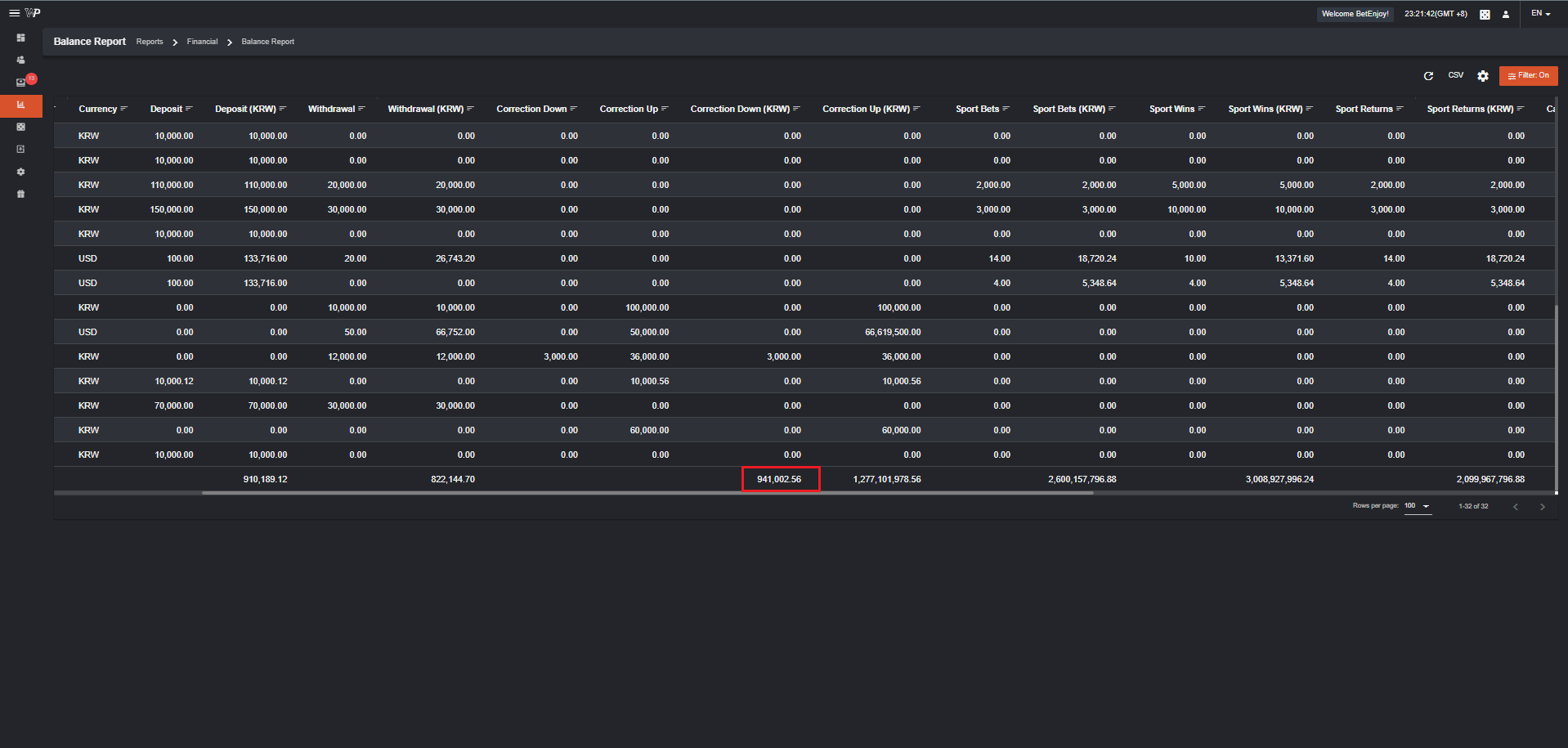Sort by the Withdrawal column icon
Viewport: 1568px width, 748px height.
click(361, 109)
